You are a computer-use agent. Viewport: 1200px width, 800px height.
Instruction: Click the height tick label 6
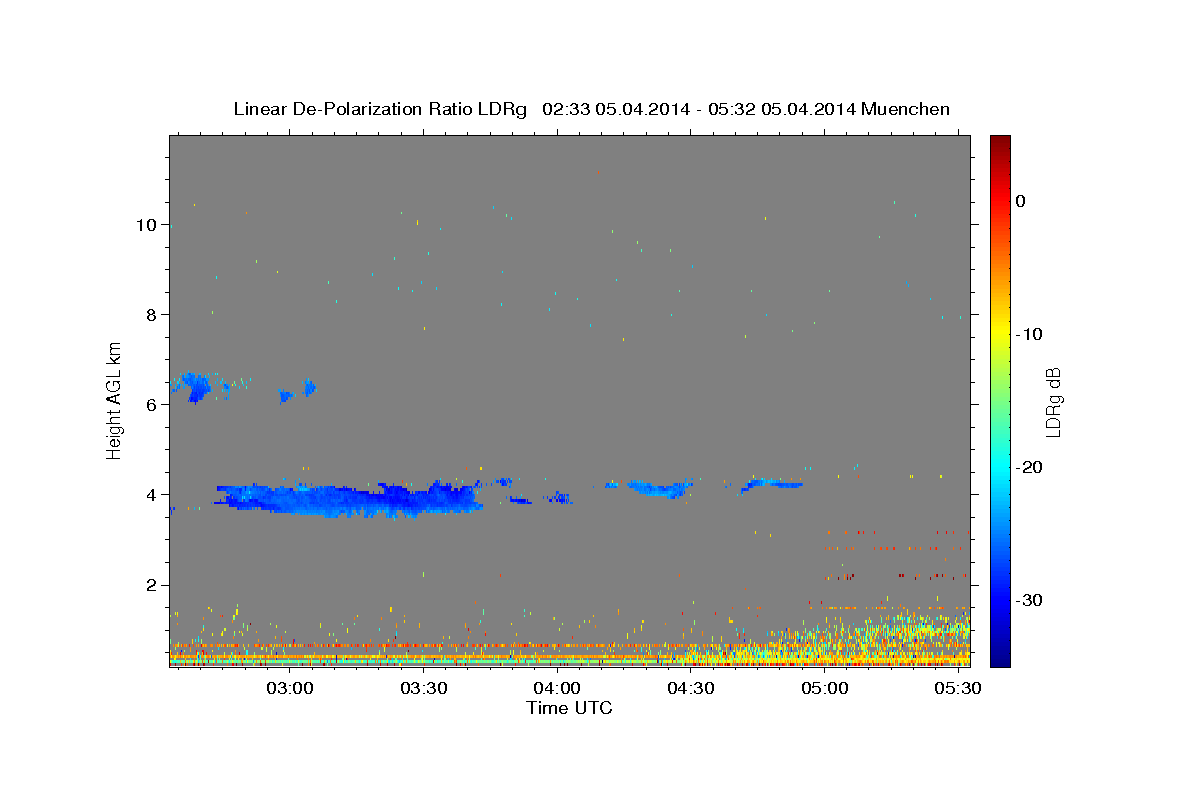[151, 405]
